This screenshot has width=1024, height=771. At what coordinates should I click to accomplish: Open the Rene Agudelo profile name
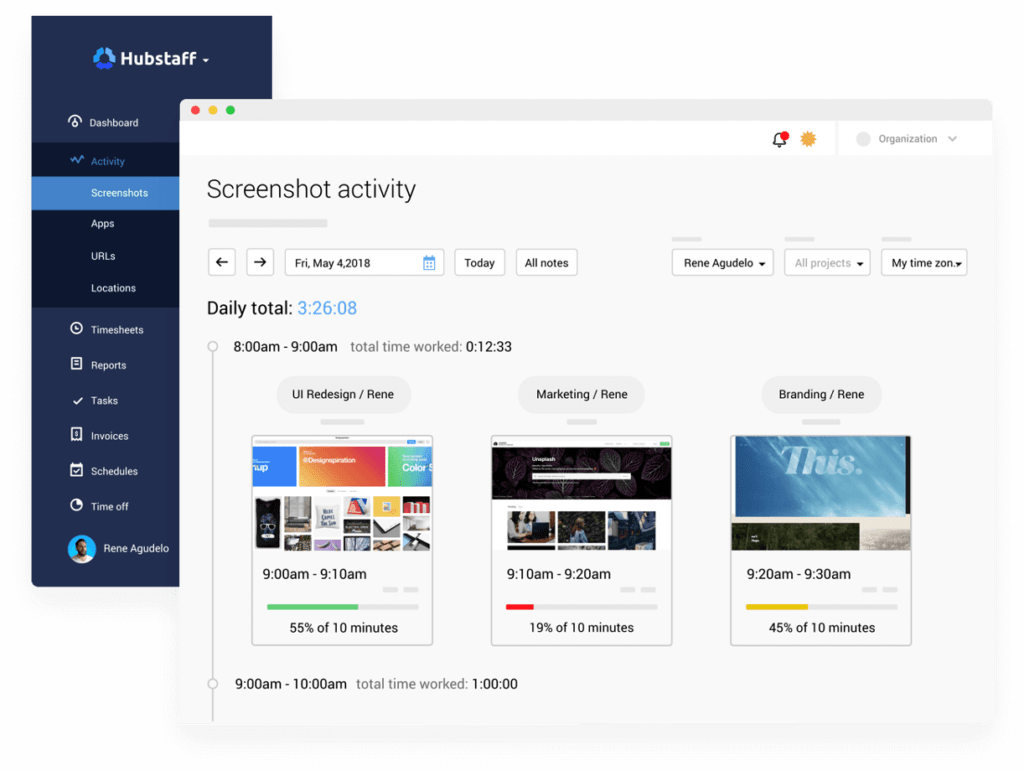click(136, 548)
